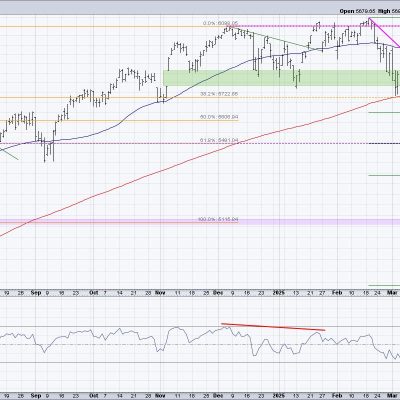
Task: Select the Sep label on the bottom date axis
Action: point(36,395)
